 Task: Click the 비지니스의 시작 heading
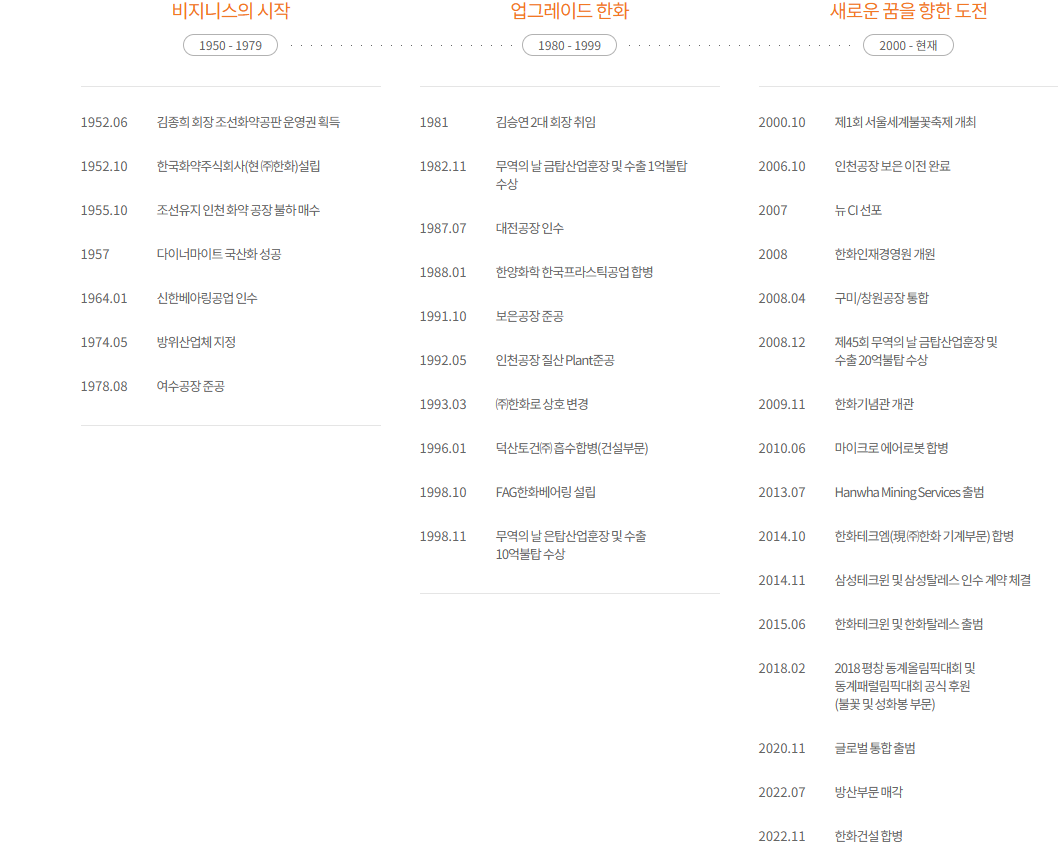tap(231, 11)
